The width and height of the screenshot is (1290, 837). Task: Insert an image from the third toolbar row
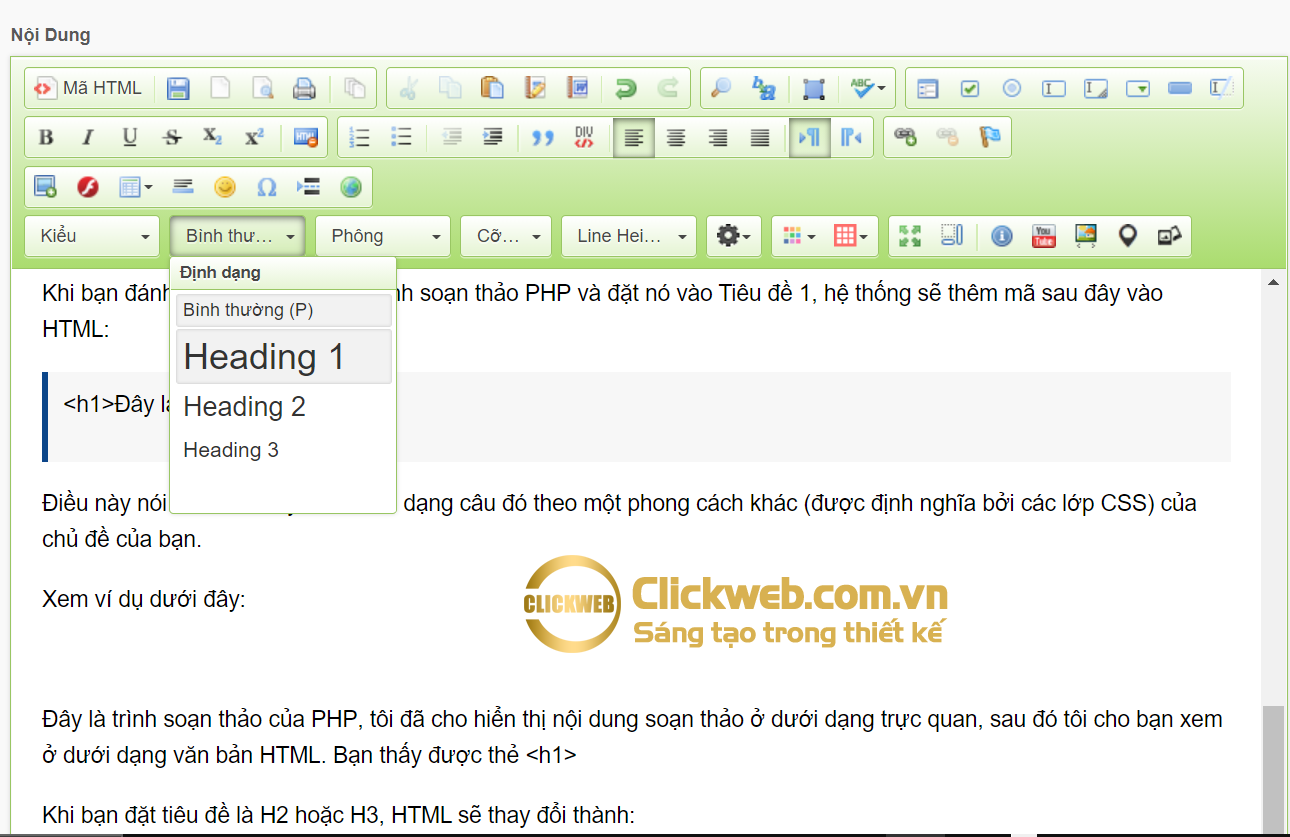(45, 187)
